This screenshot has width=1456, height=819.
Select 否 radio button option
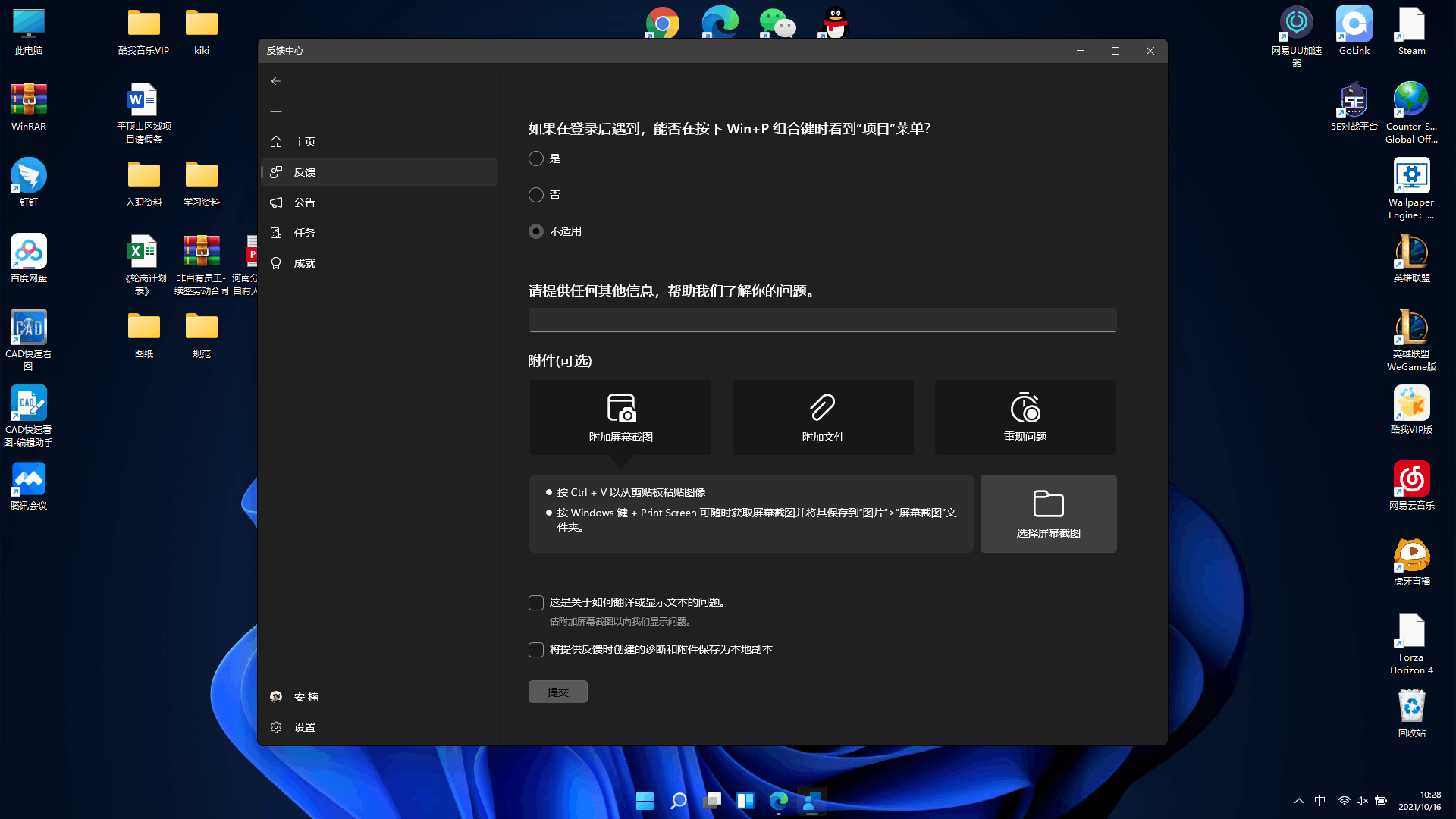tap(536, 194)
